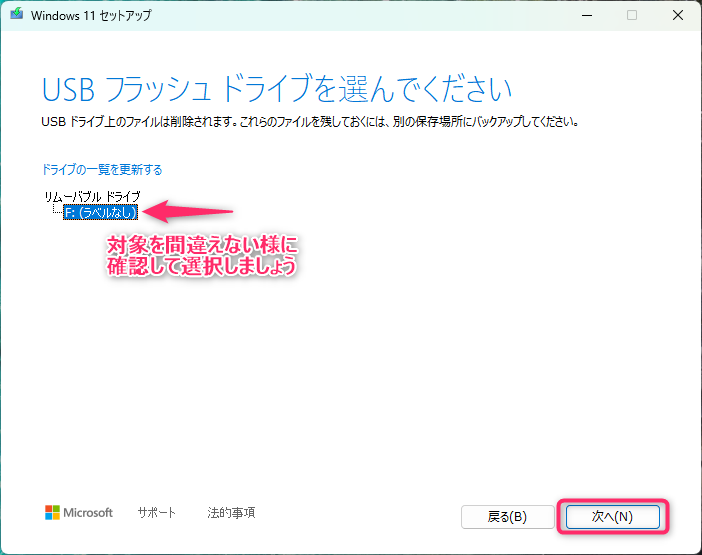Click the 次へ(N) button
This screenshot has height=555, width=702.
pyautogui.click(x=612, y=517)
